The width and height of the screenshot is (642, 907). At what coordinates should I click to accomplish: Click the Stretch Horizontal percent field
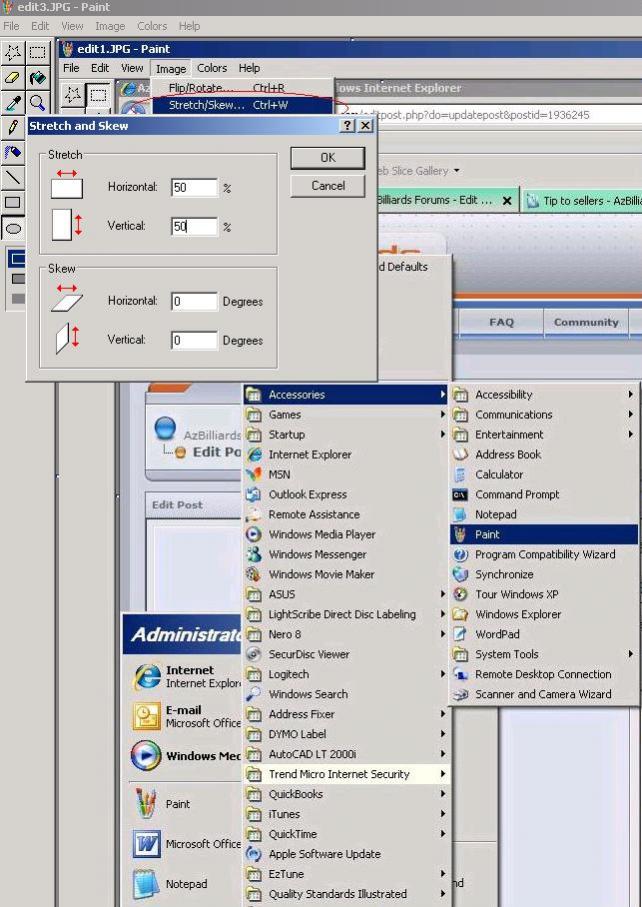tap(194, 187)
